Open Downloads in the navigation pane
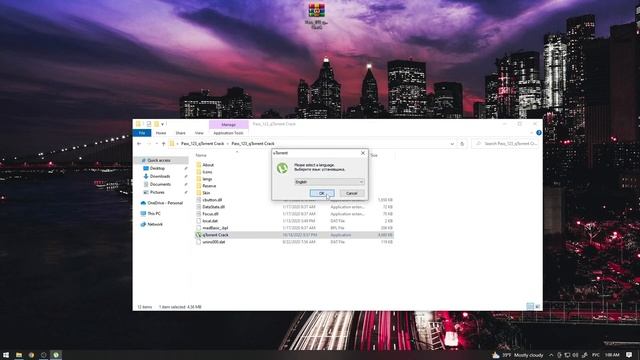 coord(160,176)
